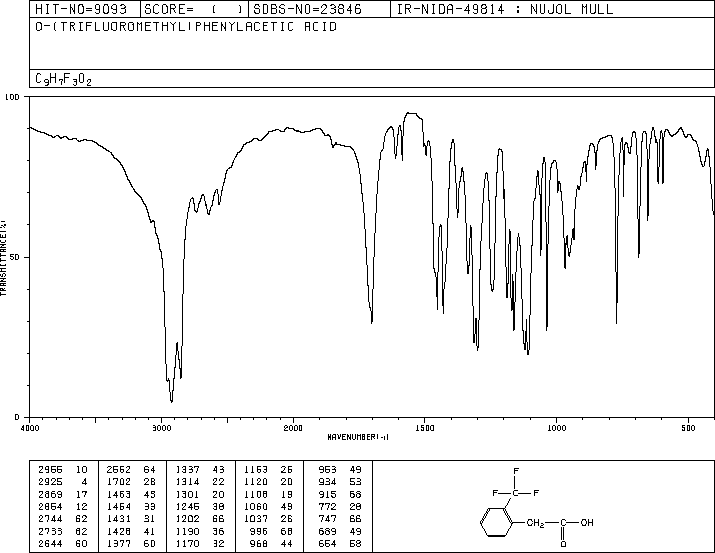Click the 1702 peak entry in table
Screen dimensions: 715x553
click(131, 482)
